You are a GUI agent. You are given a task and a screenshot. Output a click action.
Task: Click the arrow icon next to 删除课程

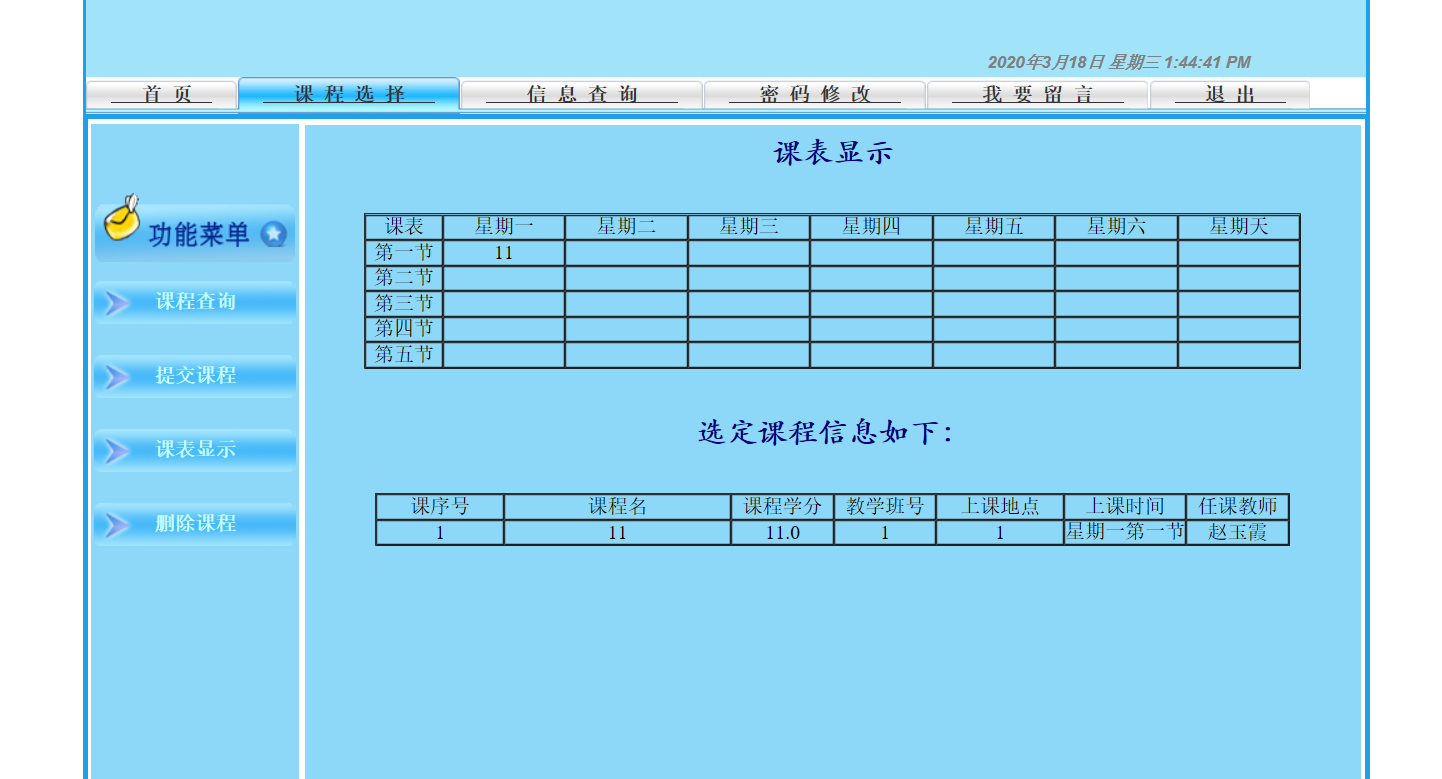click(116, 523)
